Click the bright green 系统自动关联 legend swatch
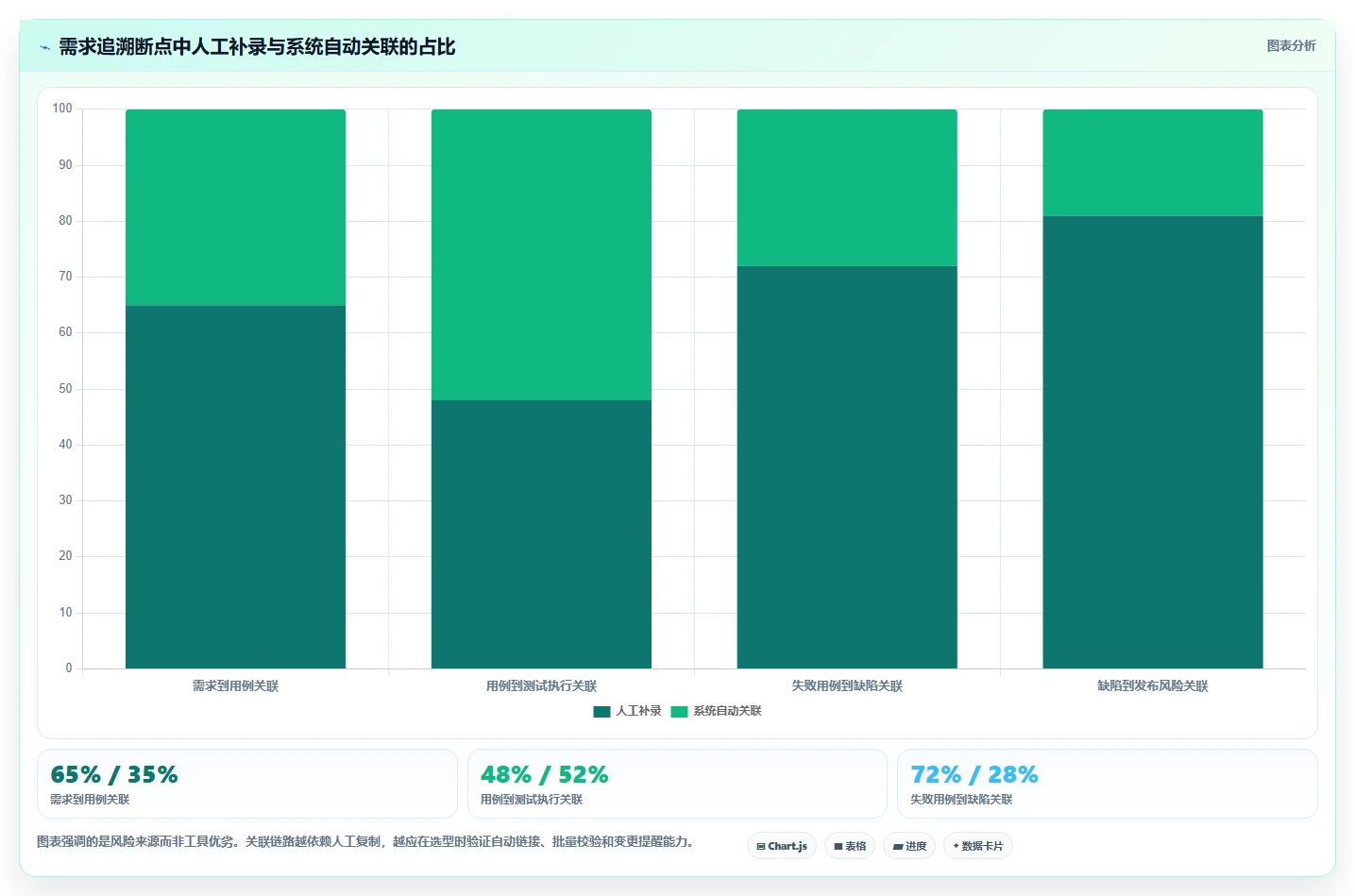This screenshot has height=896, width=1355. pyautogui.click(x=679, y=712)
